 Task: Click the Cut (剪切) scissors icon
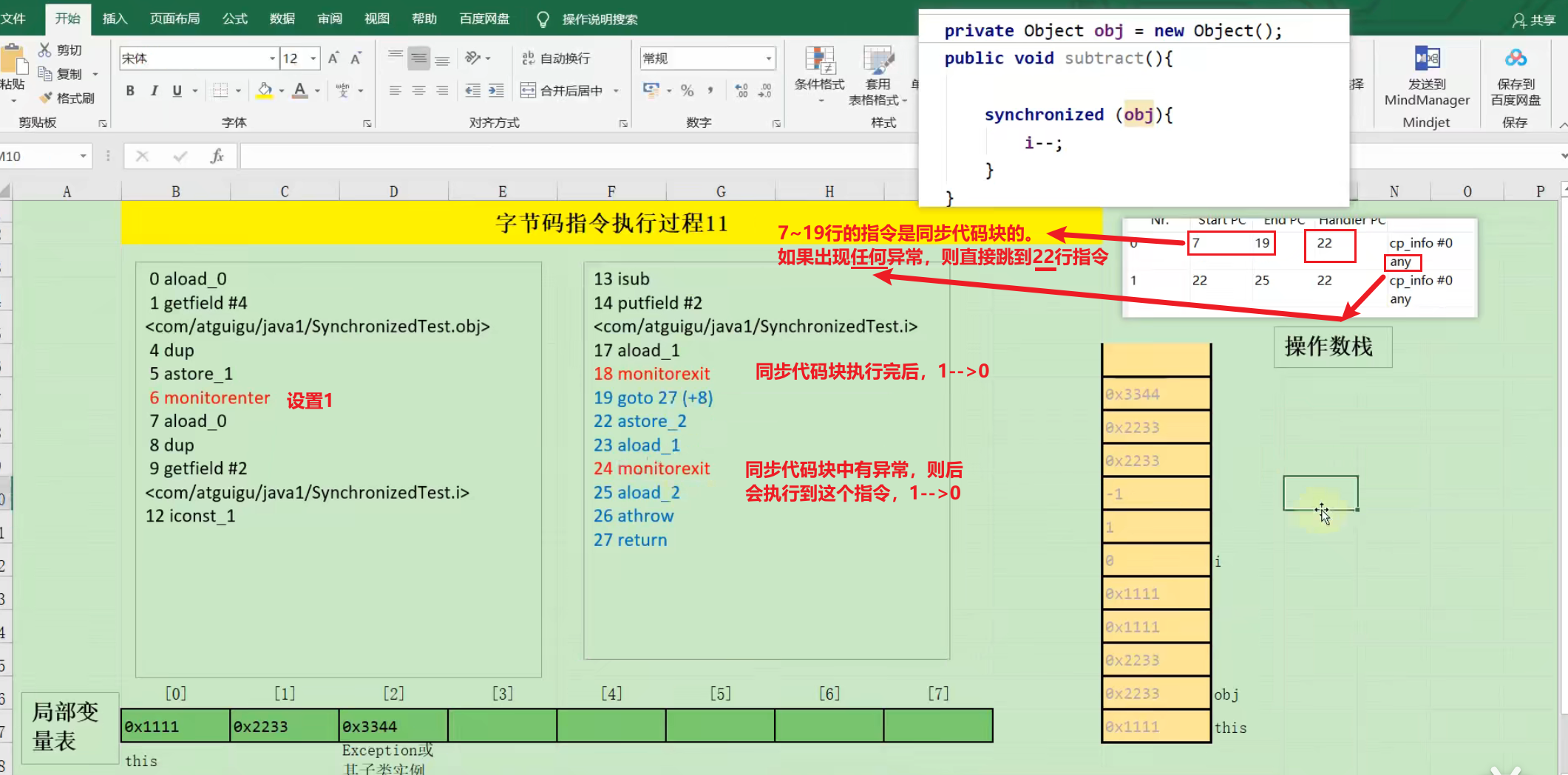tap(45, 50)
